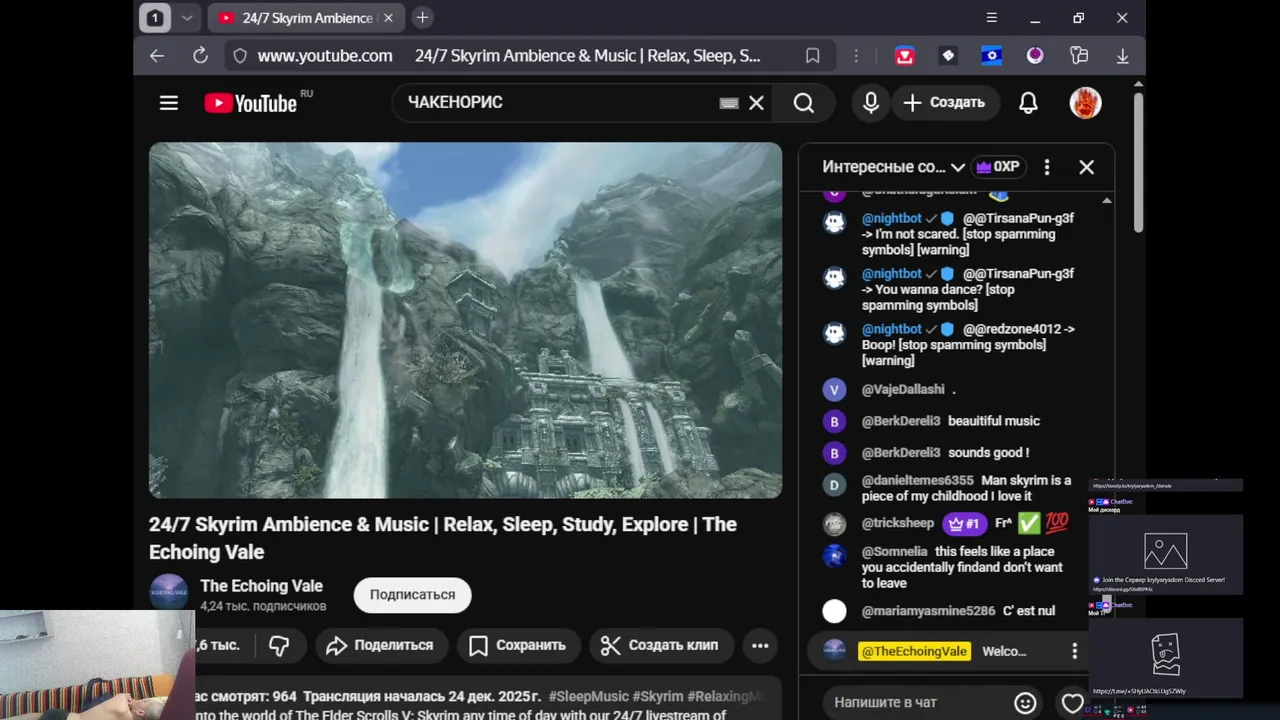Start voice search with microphone

(871, 103)
